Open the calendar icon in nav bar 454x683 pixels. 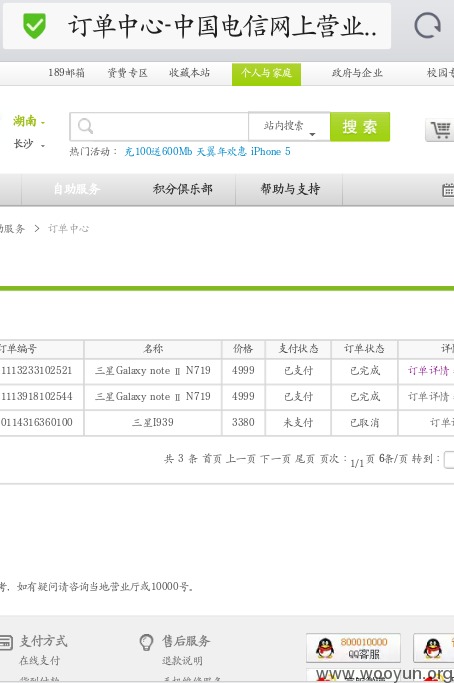[448, 190]
